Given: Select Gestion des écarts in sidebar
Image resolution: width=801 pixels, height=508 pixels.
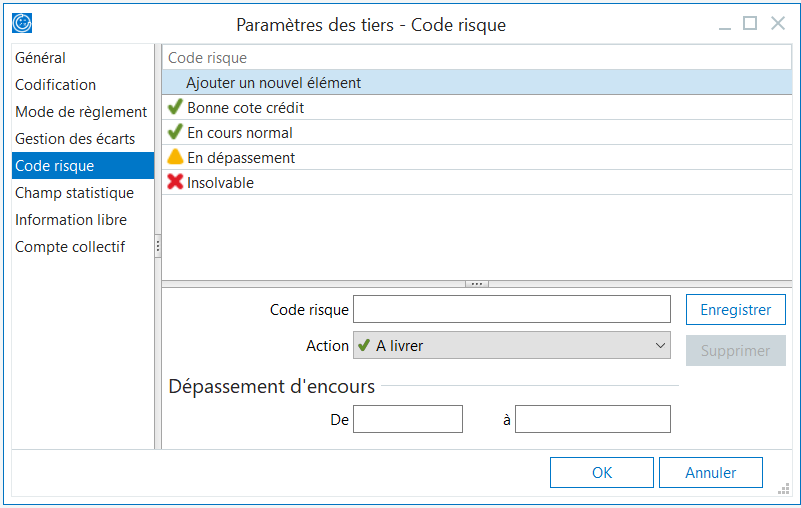Looking at the screenshot, I should [x=75, y=139].
